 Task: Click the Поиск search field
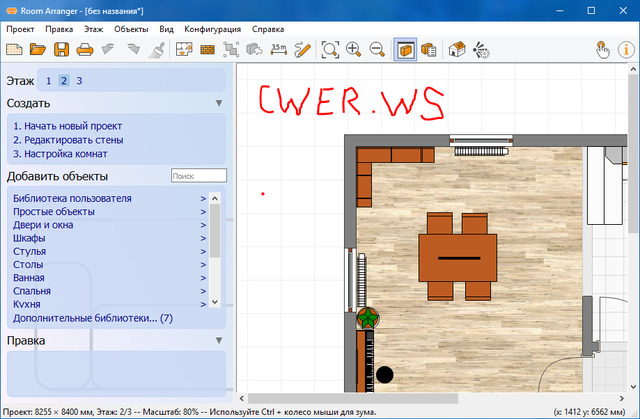point(199,176)
